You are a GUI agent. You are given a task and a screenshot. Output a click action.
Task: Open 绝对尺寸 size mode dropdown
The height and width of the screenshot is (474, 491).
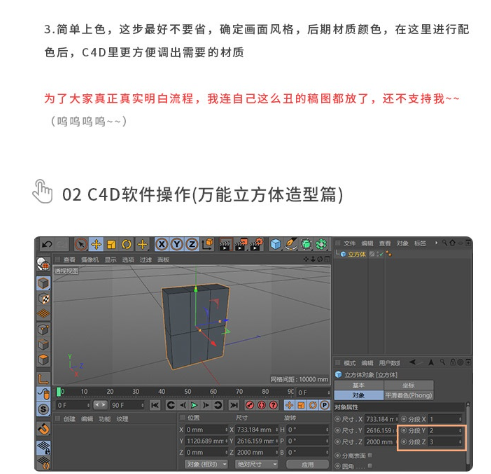coord(256,464)
